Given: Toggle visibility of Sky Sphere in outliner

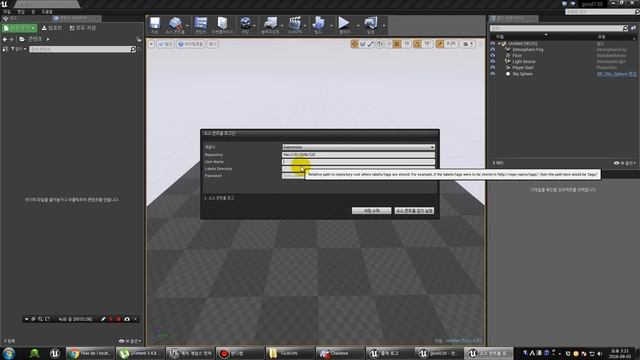Looking at the screenshot, I should pos(493,74).
